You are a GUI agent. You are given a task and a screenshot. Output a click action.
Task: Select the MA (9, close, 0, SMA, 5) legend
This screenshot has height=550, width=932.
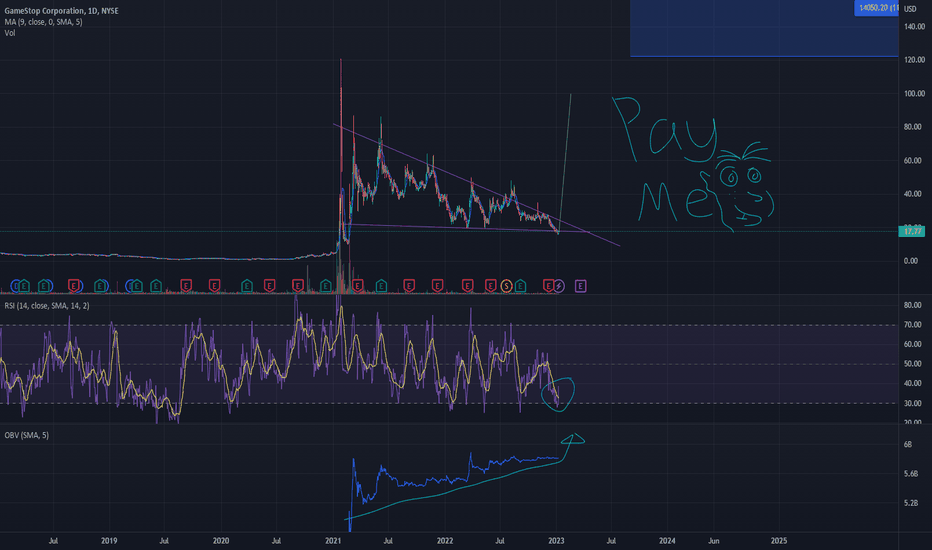pos(43,22)
